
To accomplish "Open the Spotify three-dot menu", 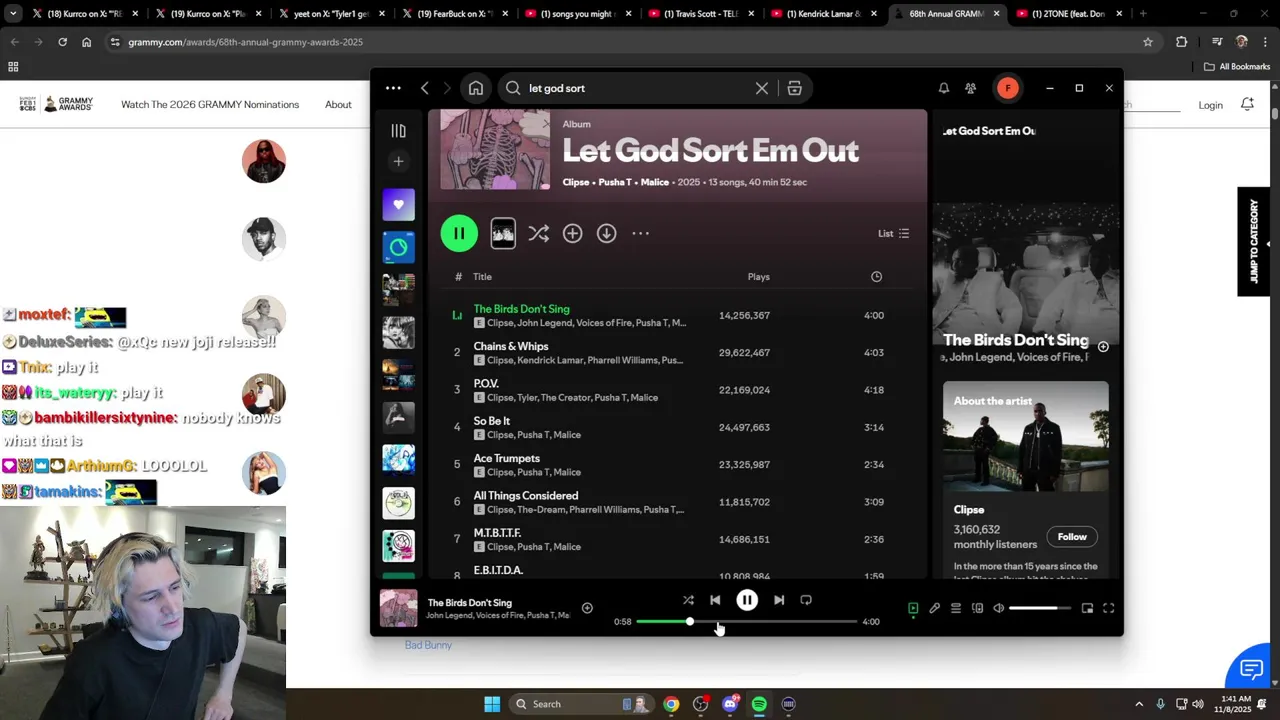I will 393,88.
